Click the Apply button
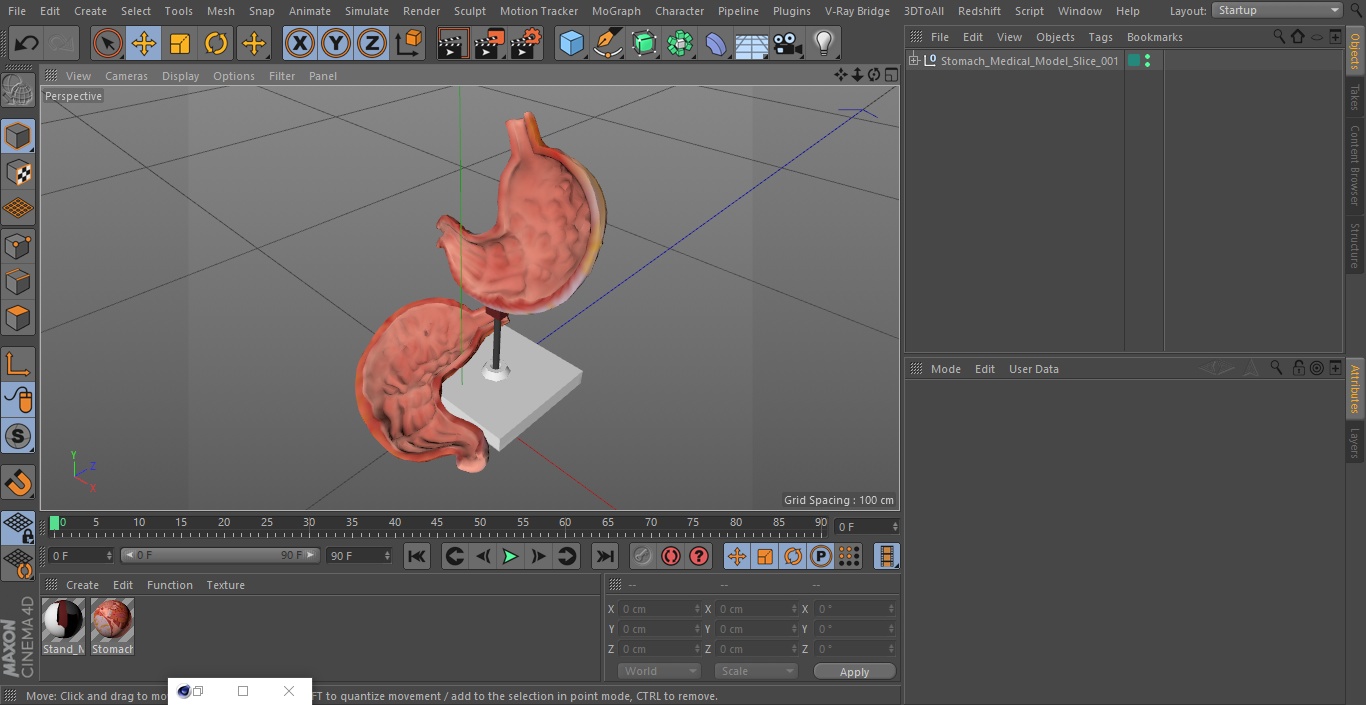The width and height of the screenshot is (1366, 705). pyautogui.click(x=854, y=671)
